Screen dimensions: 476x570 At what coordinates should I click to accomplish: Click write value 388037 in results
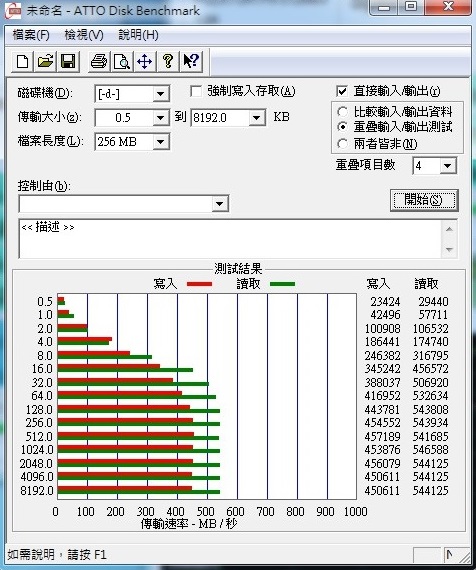click(383, 382)
